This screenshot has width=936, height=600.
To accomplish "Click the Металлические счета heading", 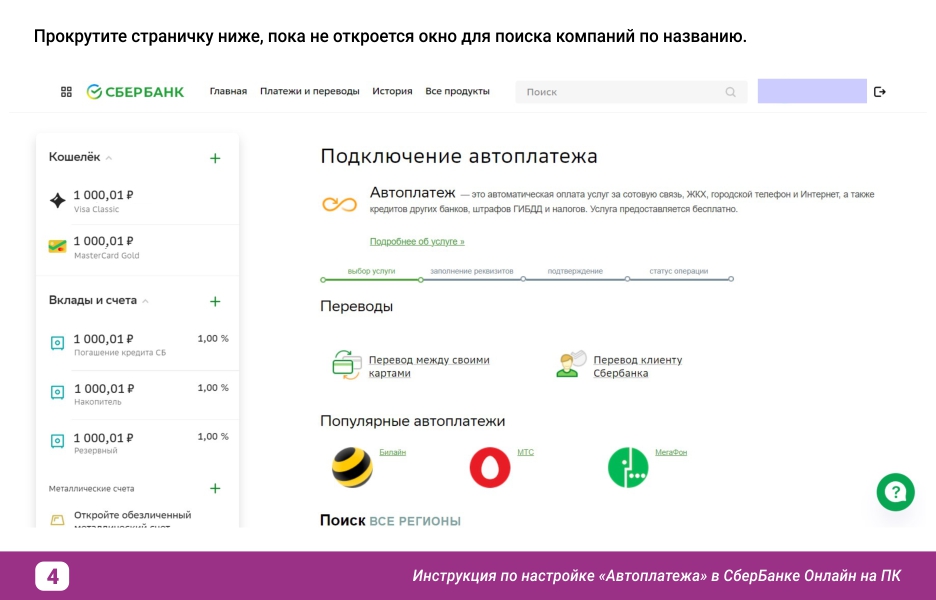I will [91, 488].
